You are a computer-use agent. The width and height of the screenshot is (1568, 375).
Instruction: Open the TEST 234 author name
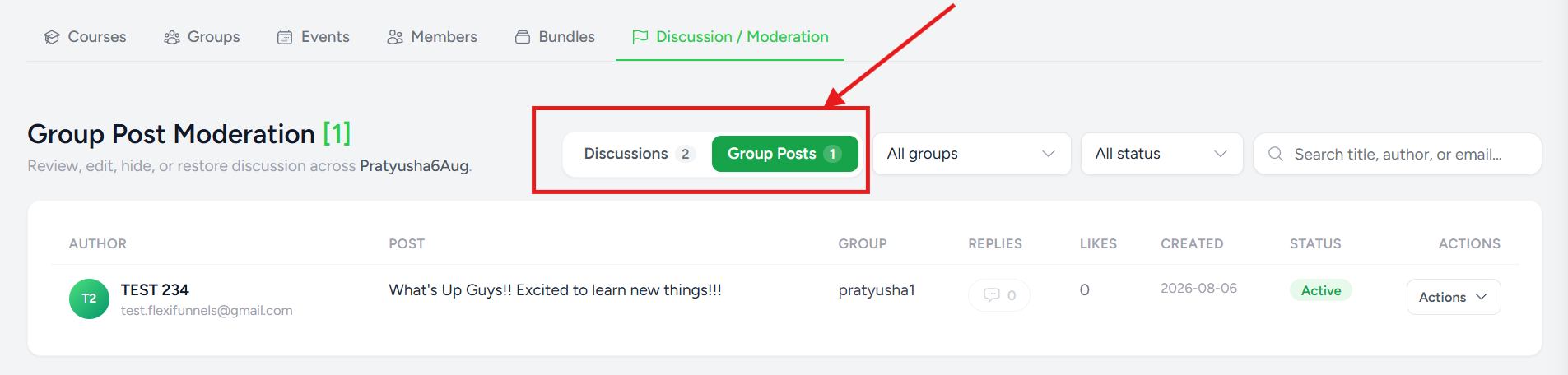point(155,289)
